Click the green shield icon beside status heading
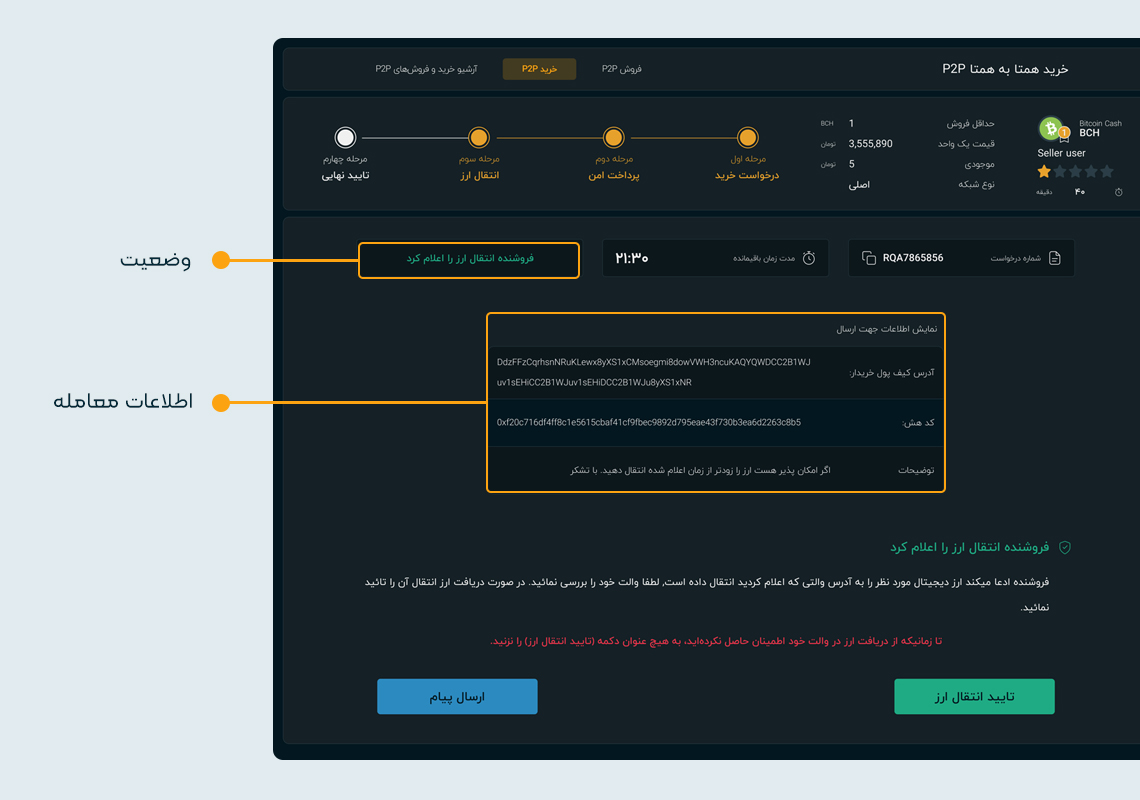This screenshot has width=1140, height=800. point(1064,547)
